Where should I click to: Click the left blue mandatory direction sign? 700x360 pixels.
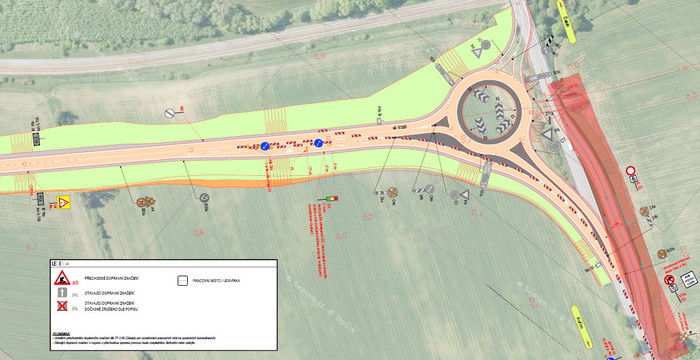click(265, 146)
